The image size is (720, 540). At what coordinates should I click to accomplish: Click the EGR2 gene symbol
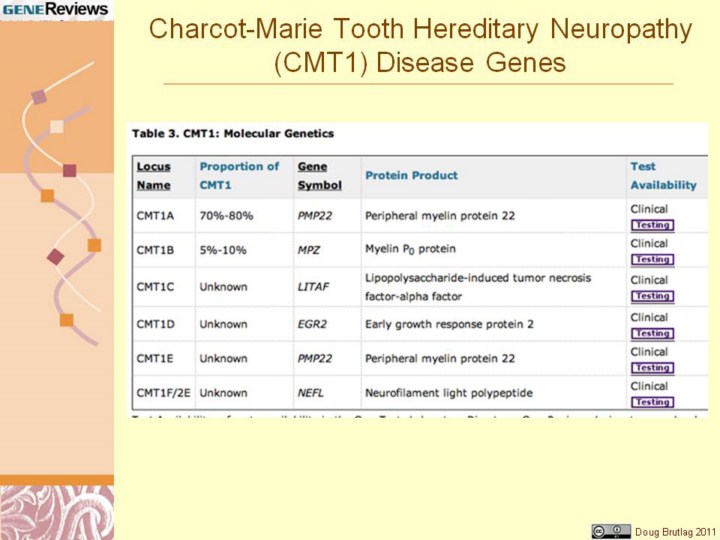click(x=313, y=324)
